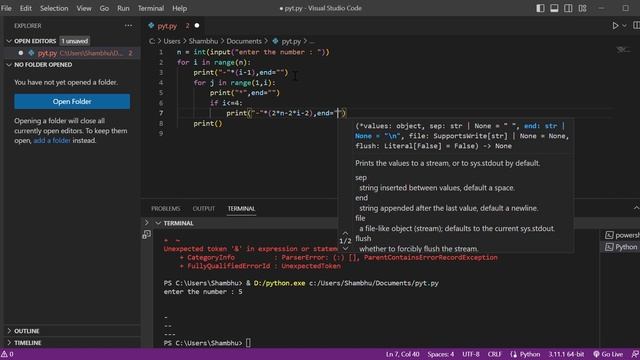This screenshot has width=640, height=360.
Task: Toggle primary side bar layout icon
Action: [540, 8]
